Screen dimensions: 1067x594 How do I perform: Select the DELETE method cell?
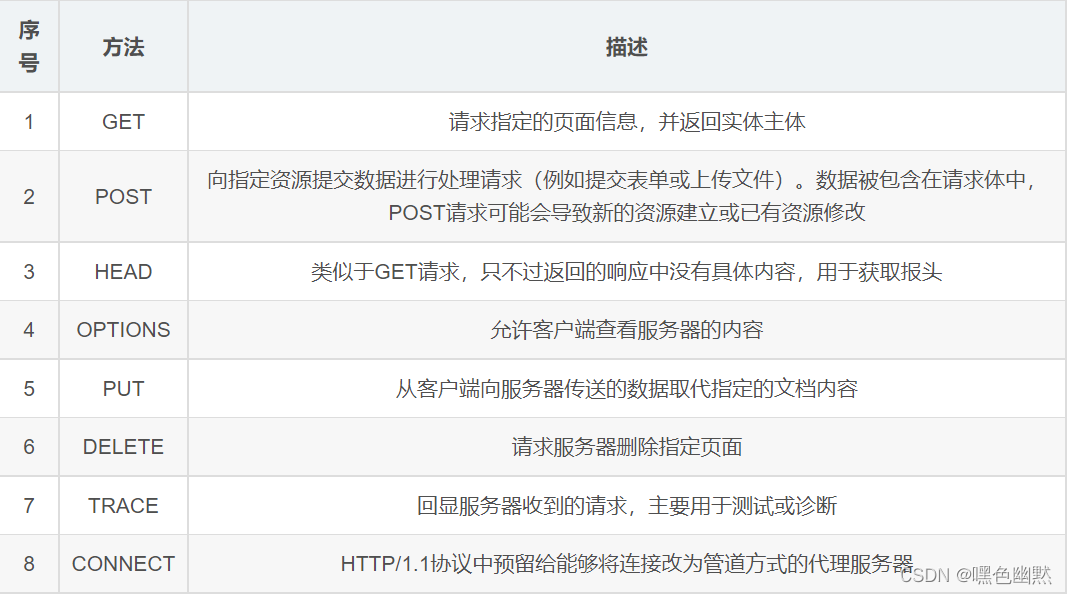pyautogui.click(x=123, y=447)
